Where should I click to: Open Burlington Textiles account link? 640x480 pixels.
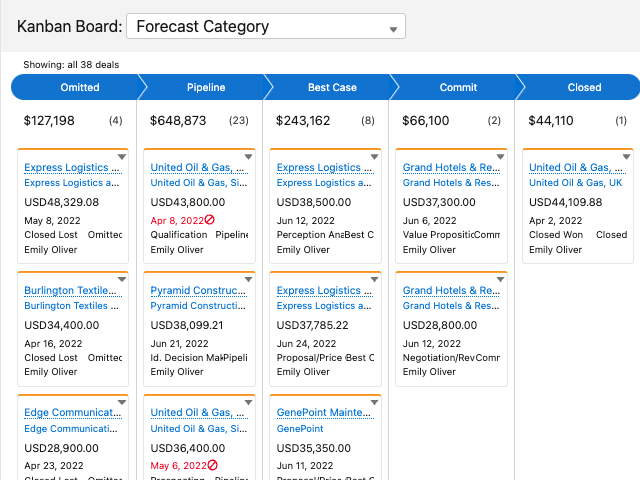pyautogui.click(x=71, y=306)
